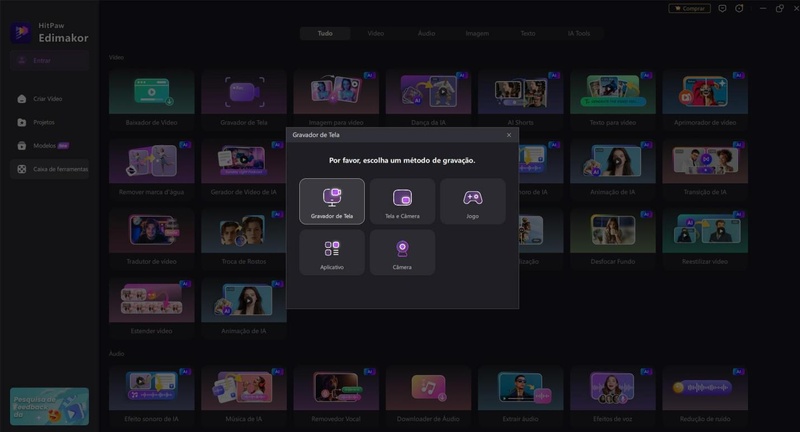This screenshot has width=800, height=432.
Task: Select the Gravador de Tela recording option
Action: tap(331, 201)
